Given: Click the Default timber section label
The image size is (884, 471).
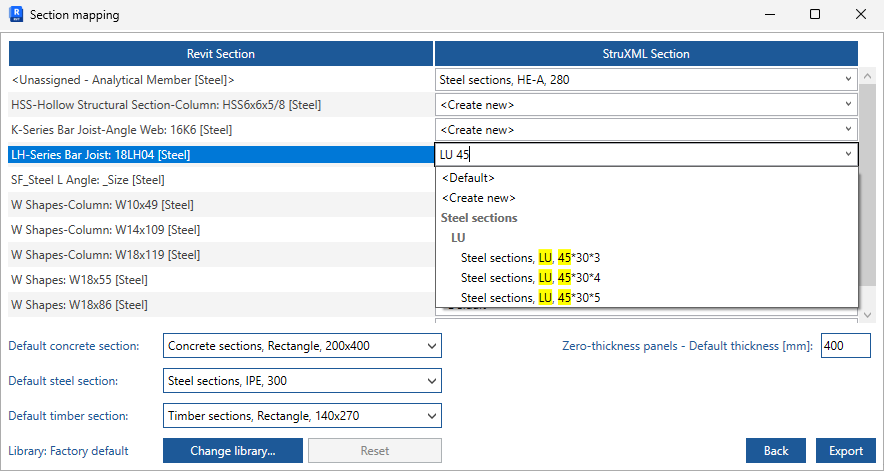Looking at the screenshot, I should pyautogui.click(x=68, y=416).
